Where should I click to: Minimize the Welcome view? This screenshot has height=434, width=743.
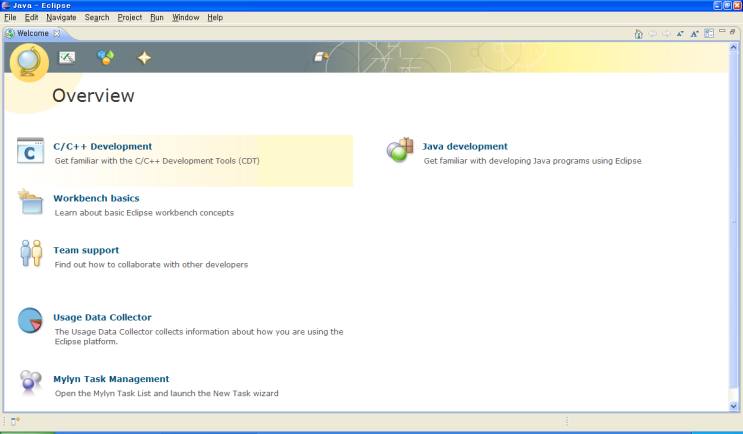722,31
